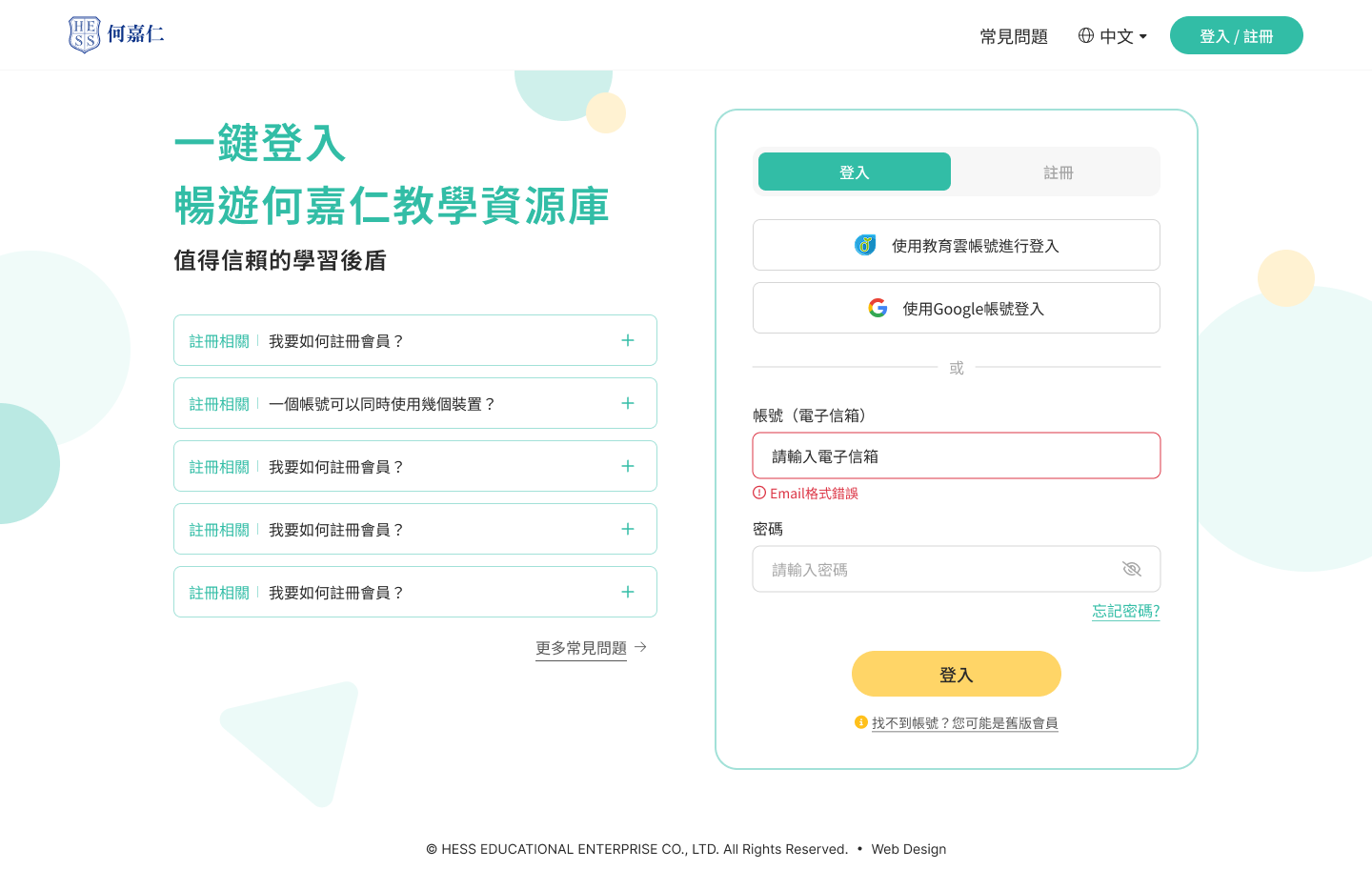Click the red Email格式錯誤 warning icon
The height and width of the screenshot is (870, 1372).
[x=759, y=493]
